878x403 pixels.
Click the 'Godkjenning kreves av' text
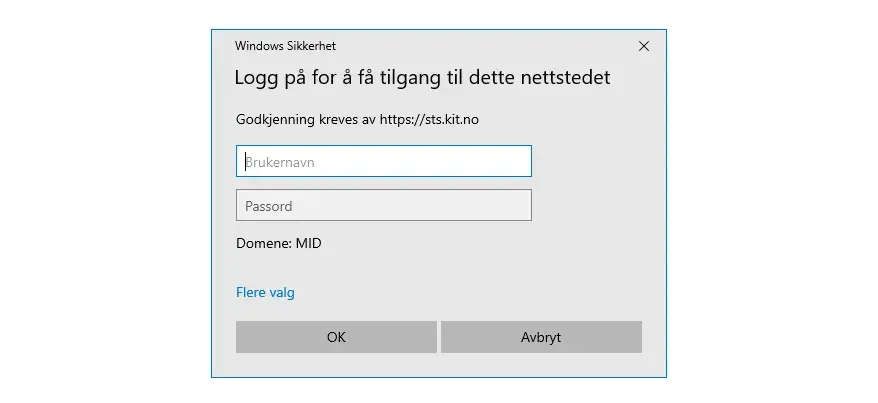click(305, 120)
